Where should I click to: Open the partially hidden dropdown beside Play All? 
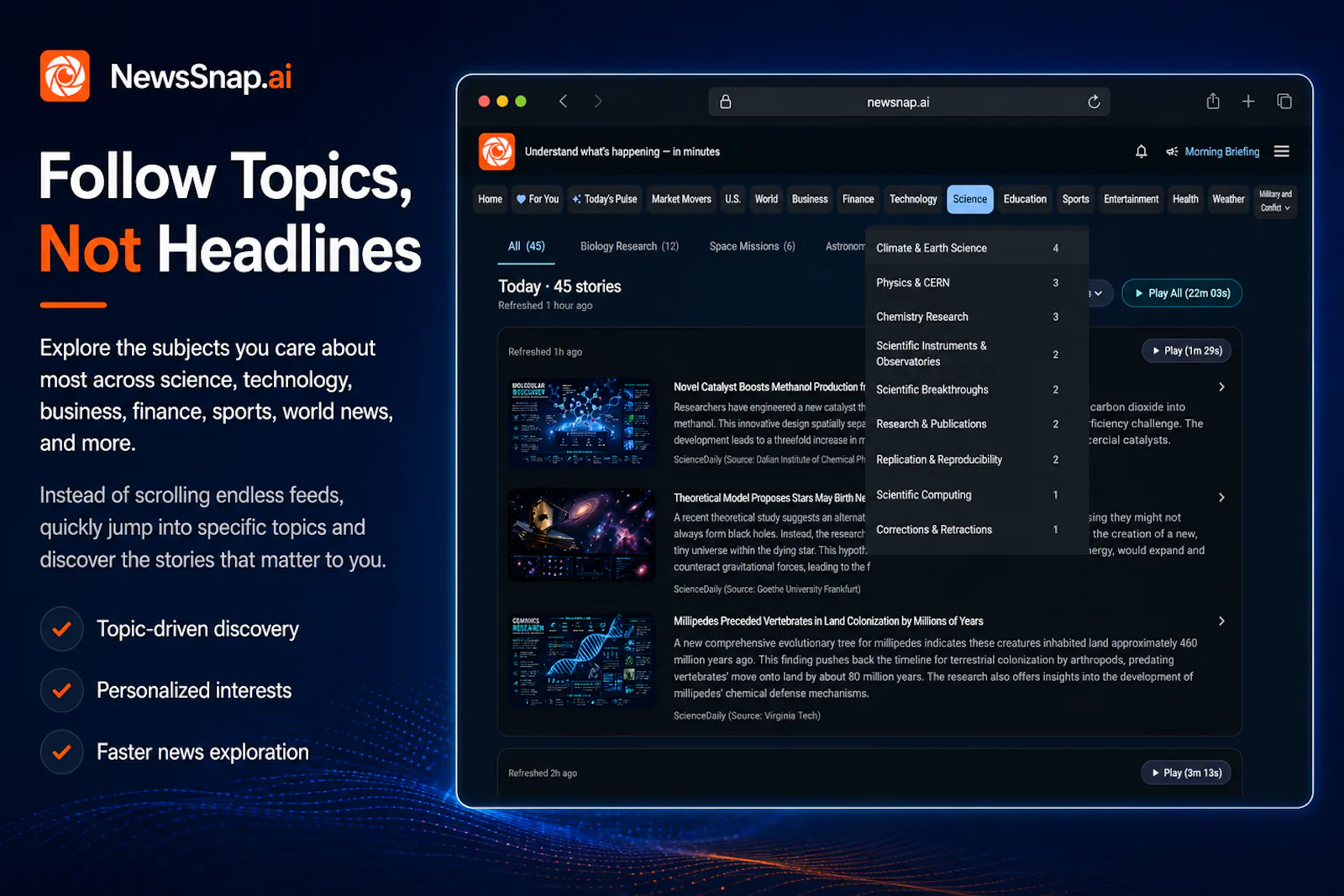[x=1100, y=293]
